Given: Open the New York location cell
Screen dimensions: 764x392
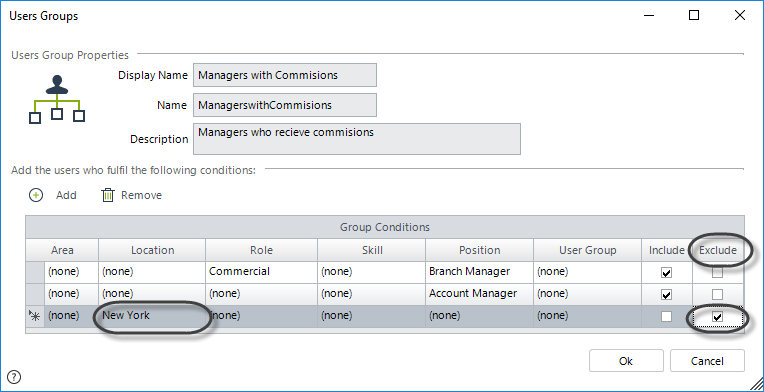Looking at the screenshot, I should (152, 316).
